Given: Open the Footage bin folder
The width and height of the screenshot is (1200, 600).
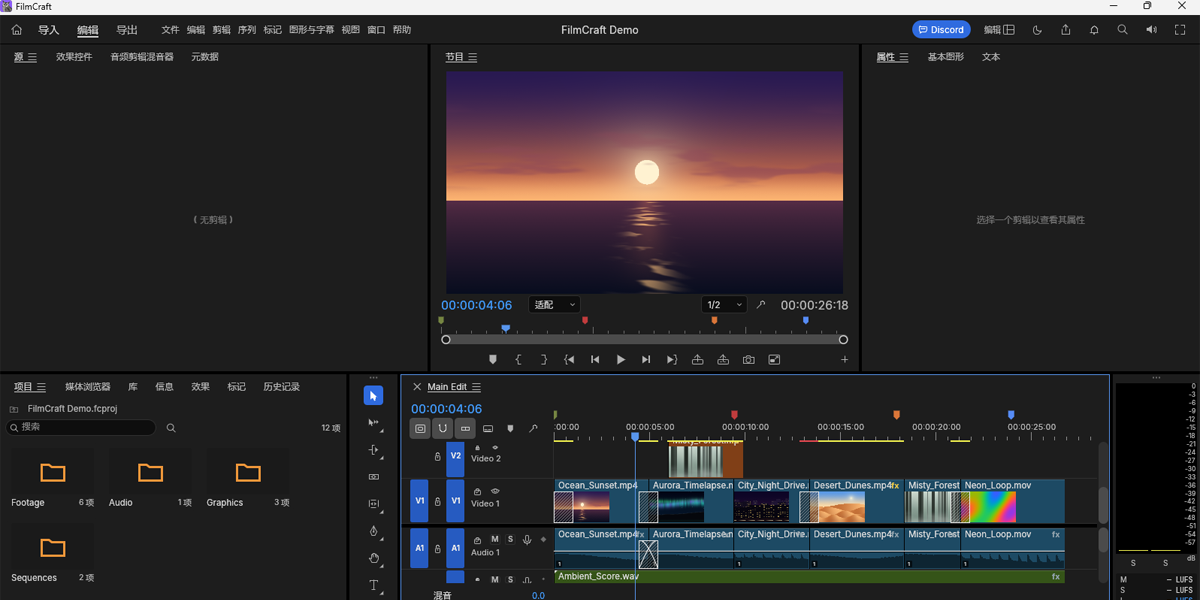Looking at the screenshot, I should pos(52,471).
